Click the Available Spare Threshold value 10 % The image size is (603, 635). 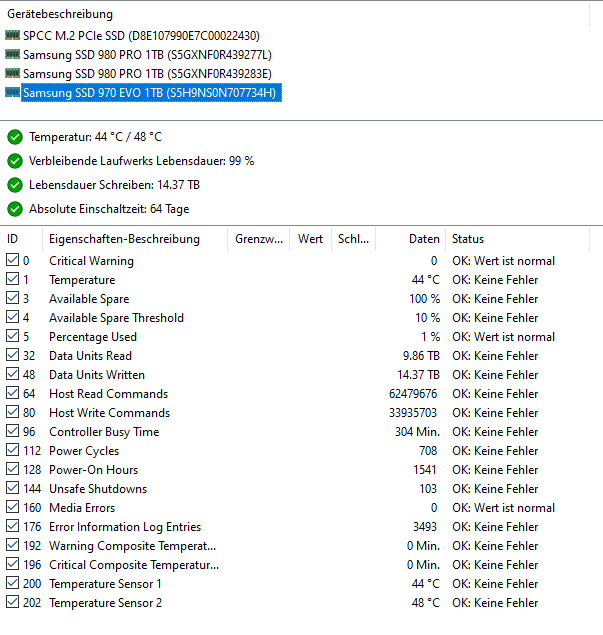(x=427, y=318)
